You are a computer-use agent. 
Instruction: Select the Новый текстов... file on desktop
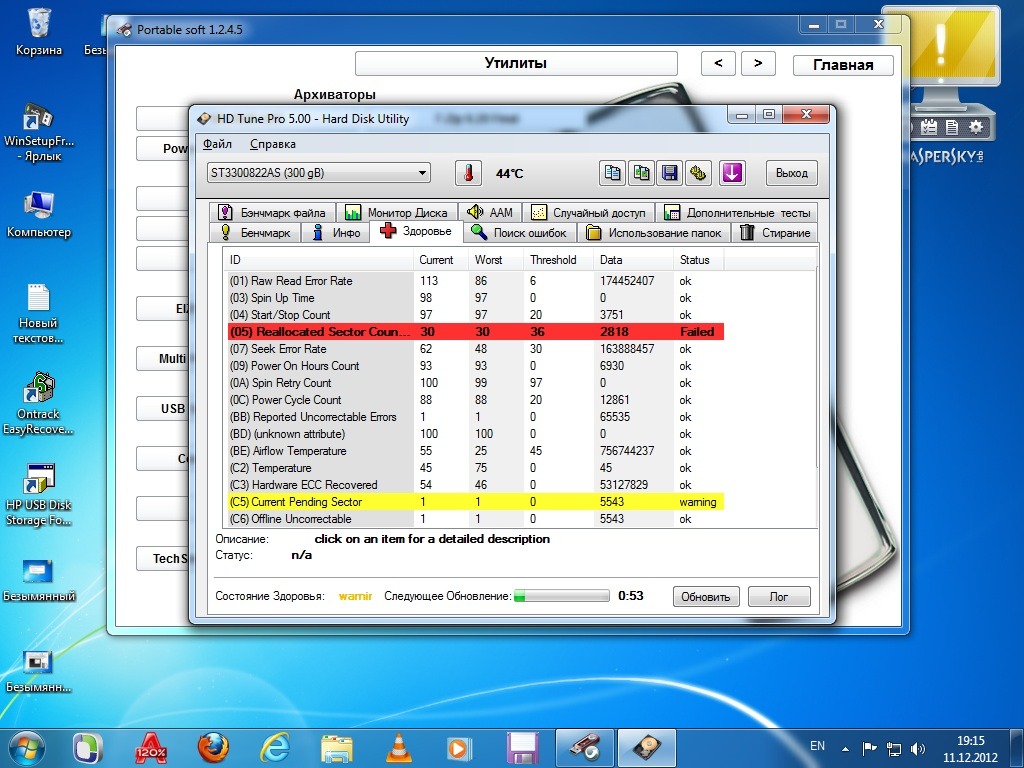[x=39, y=313]
